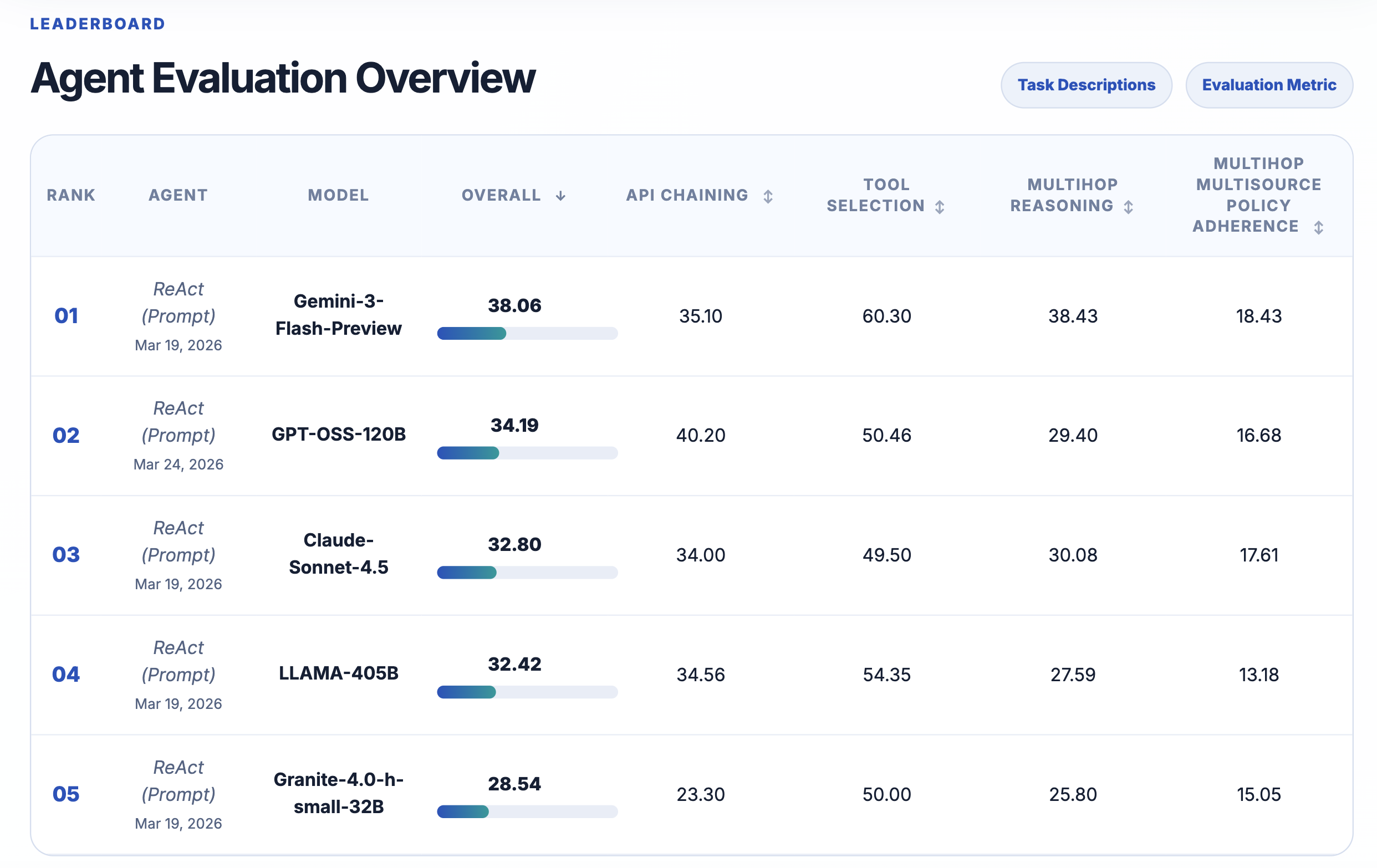Click the Policy Adherence sort icon
The width and height of the screenshot is (1377, 868).
1319,228
